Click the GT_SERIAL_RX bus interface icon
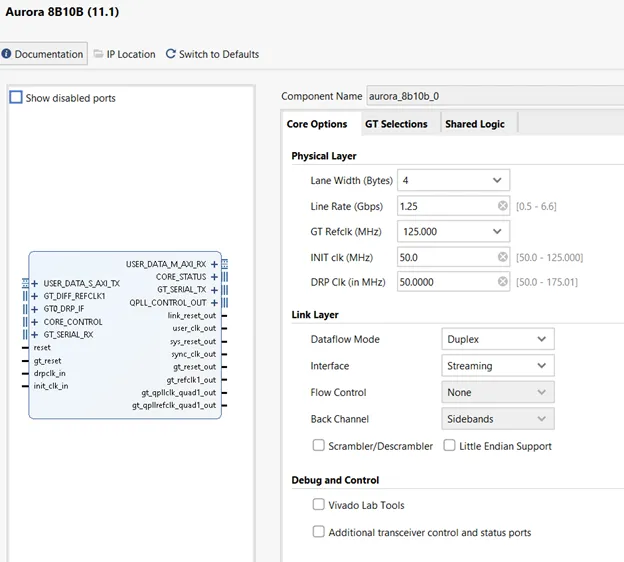Screen dimensions: 624x562 point(25,334)
